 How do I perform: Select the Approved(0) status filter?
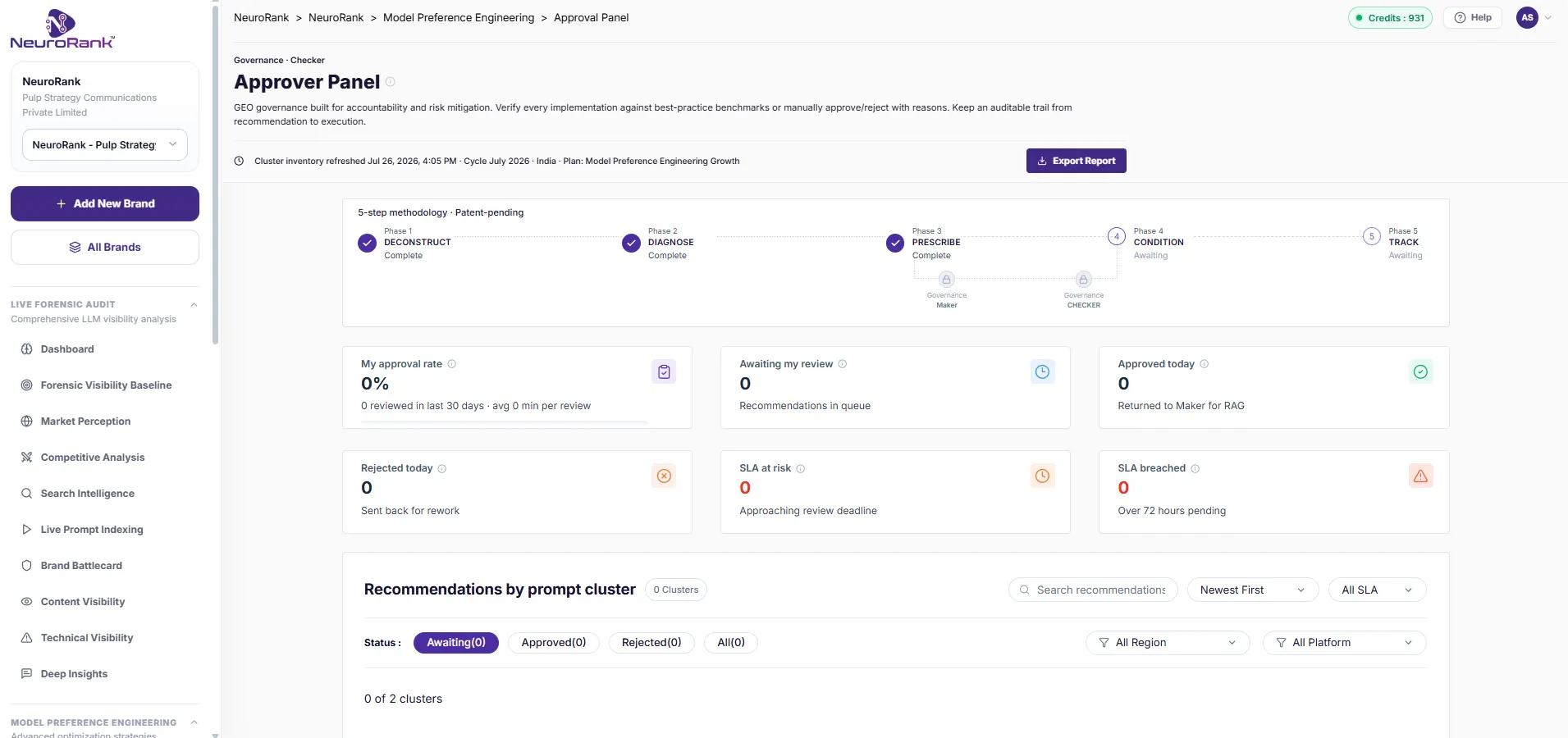[554, 643]
